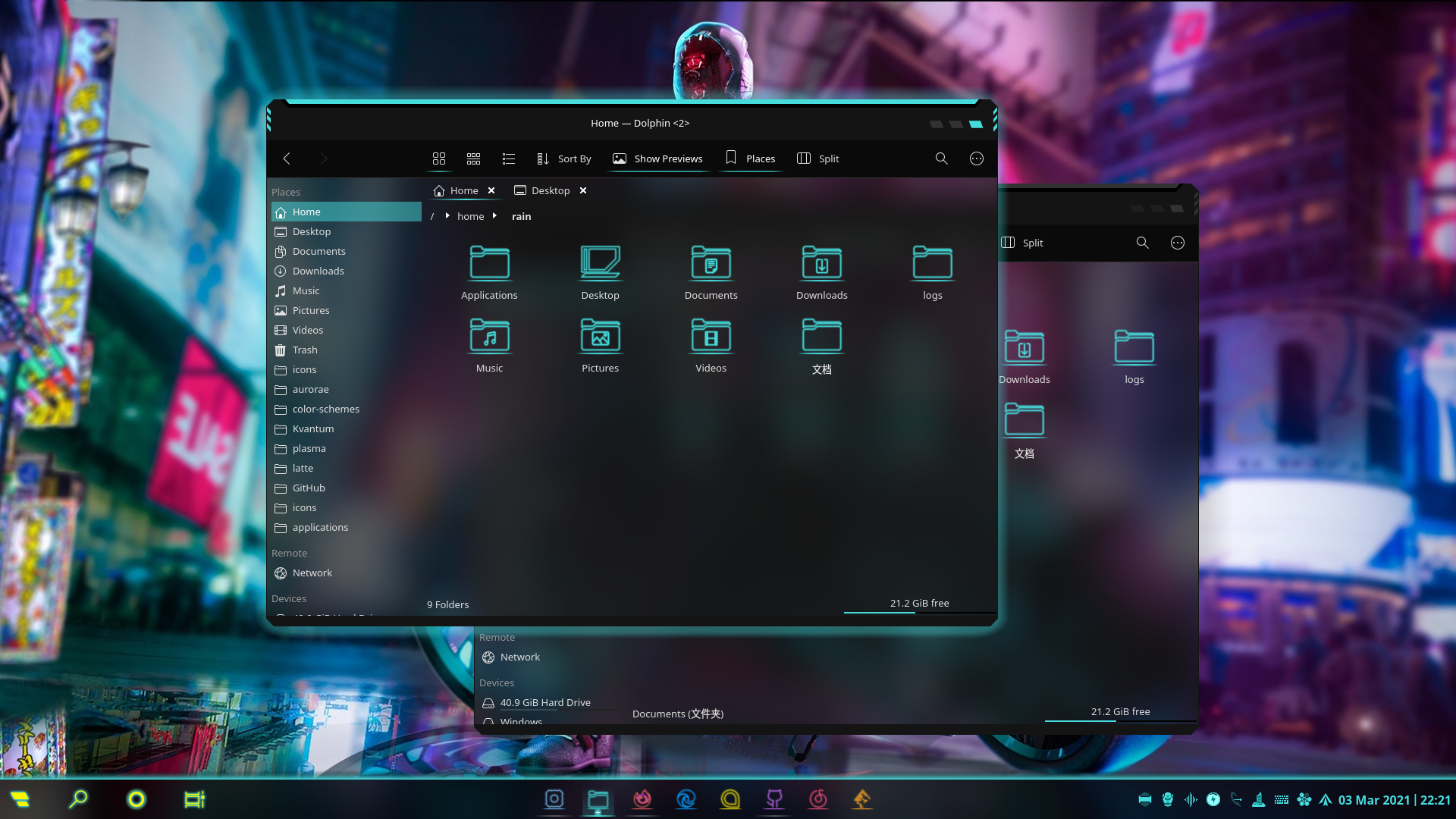1456x819 pixels.
Task: Open applications in Places sidebar
Action: 347,527
